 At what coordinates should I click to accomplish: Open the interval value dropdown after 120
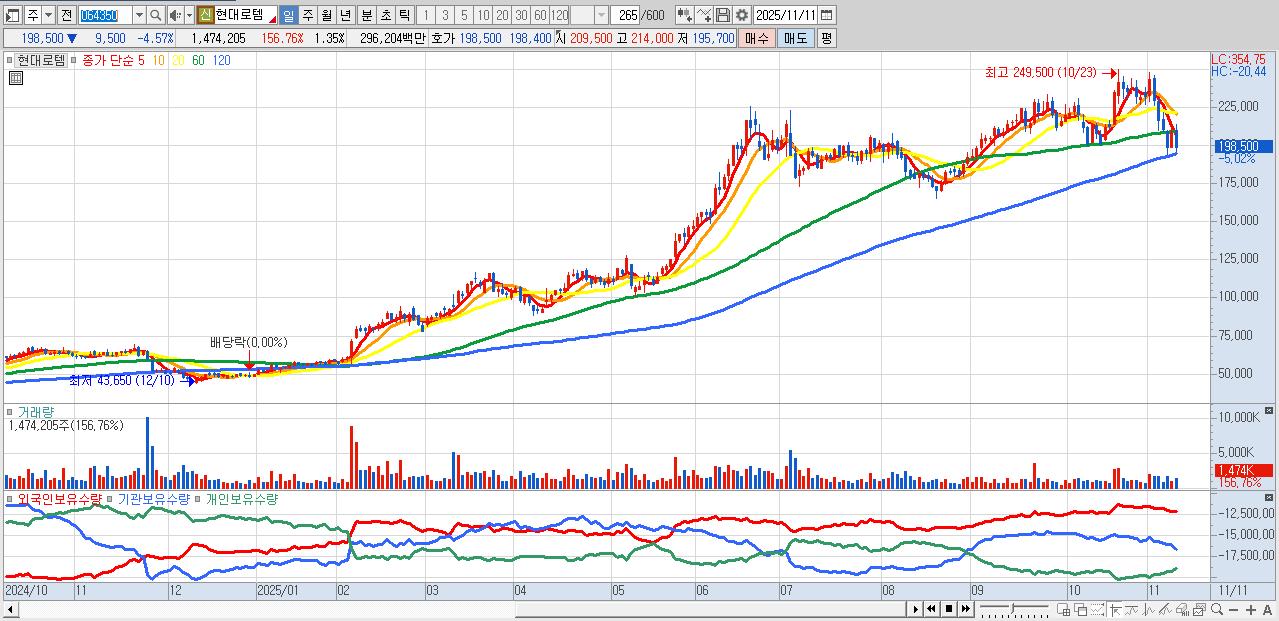[600, 15]
